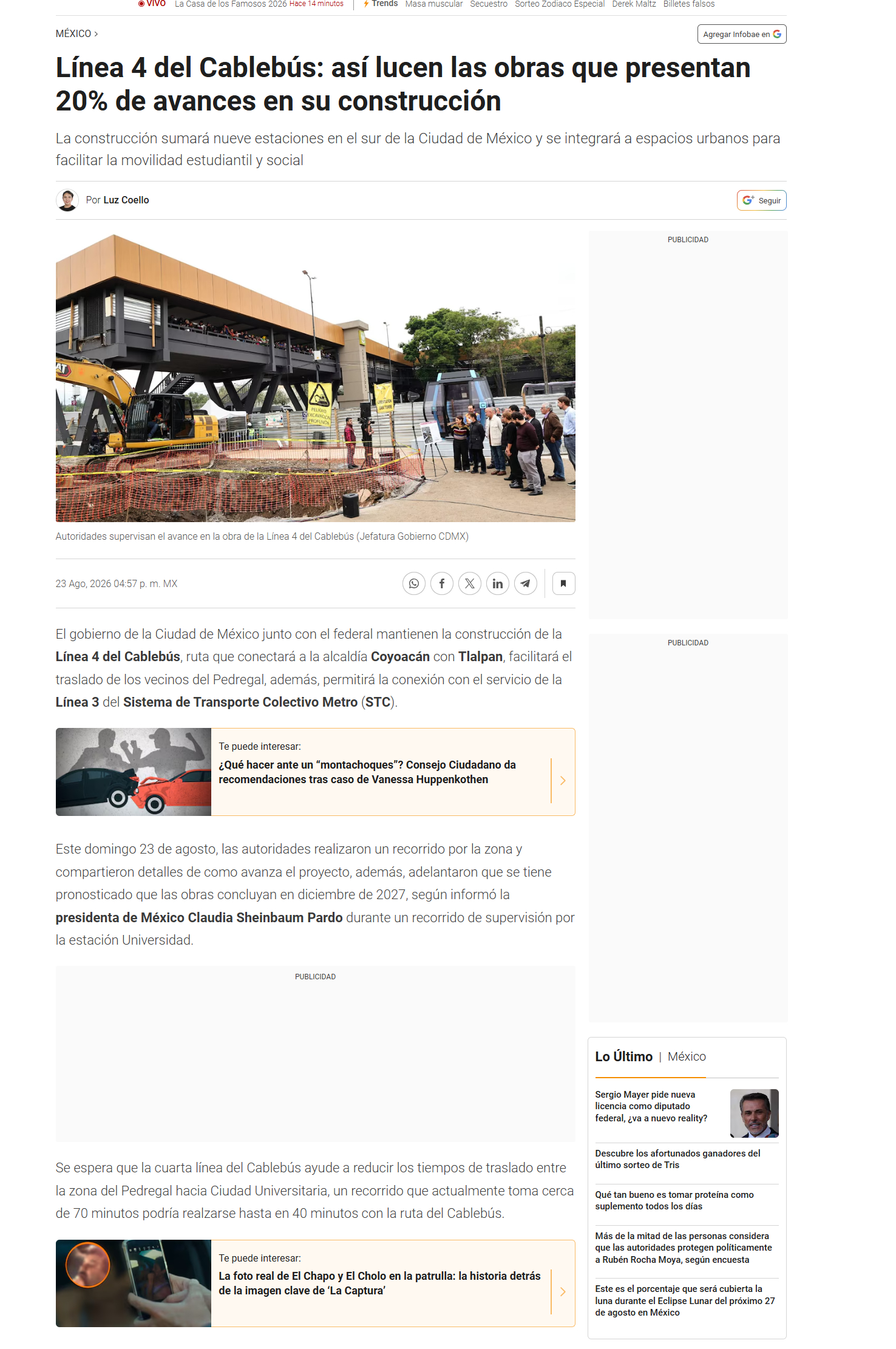This screenshot has height=1349, width=896.
Task: Select the Lo Último heading
Action: point(623,1056)
